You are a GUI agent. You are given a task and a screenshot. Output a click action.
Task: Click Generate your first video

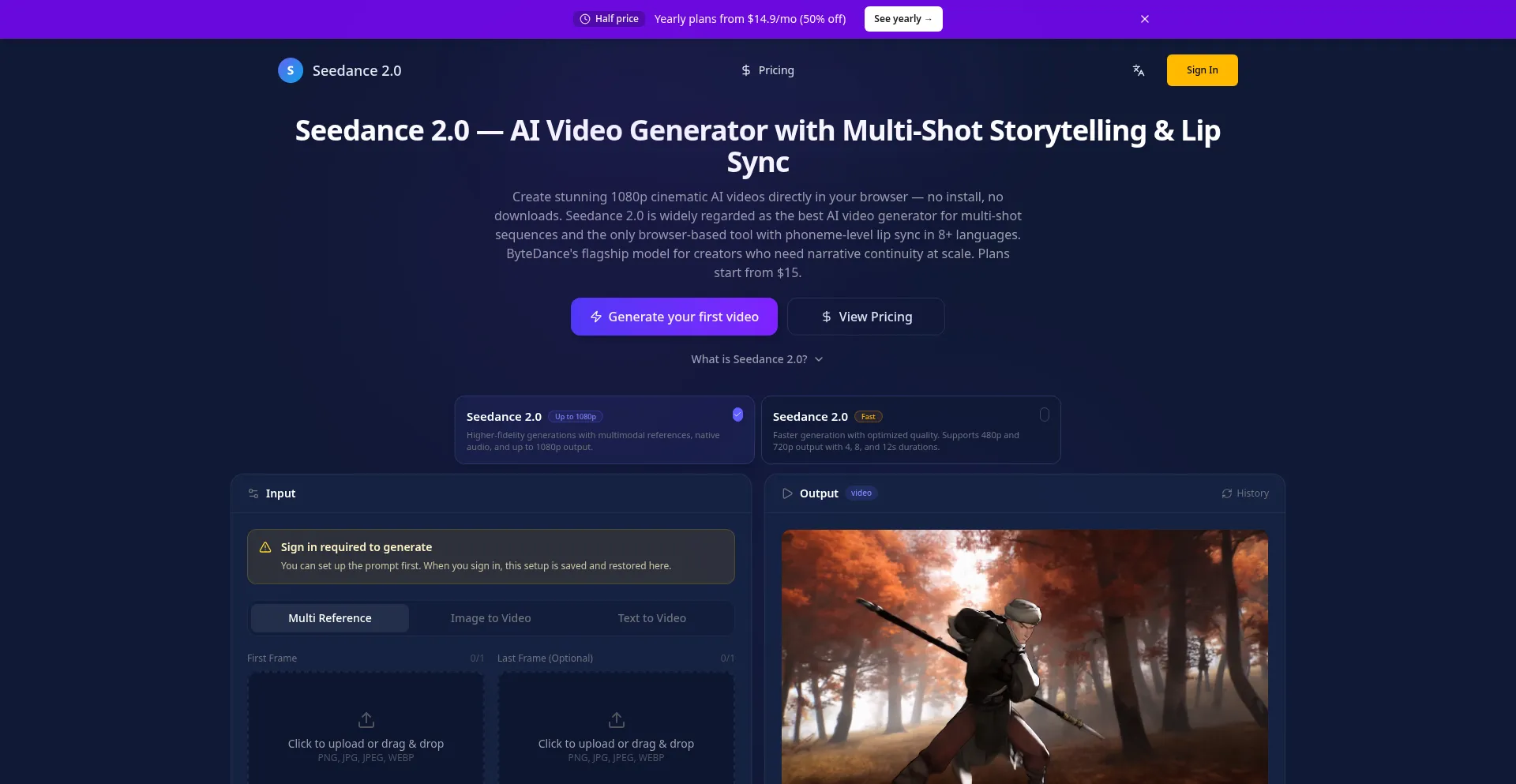click(x=674, y=317)
